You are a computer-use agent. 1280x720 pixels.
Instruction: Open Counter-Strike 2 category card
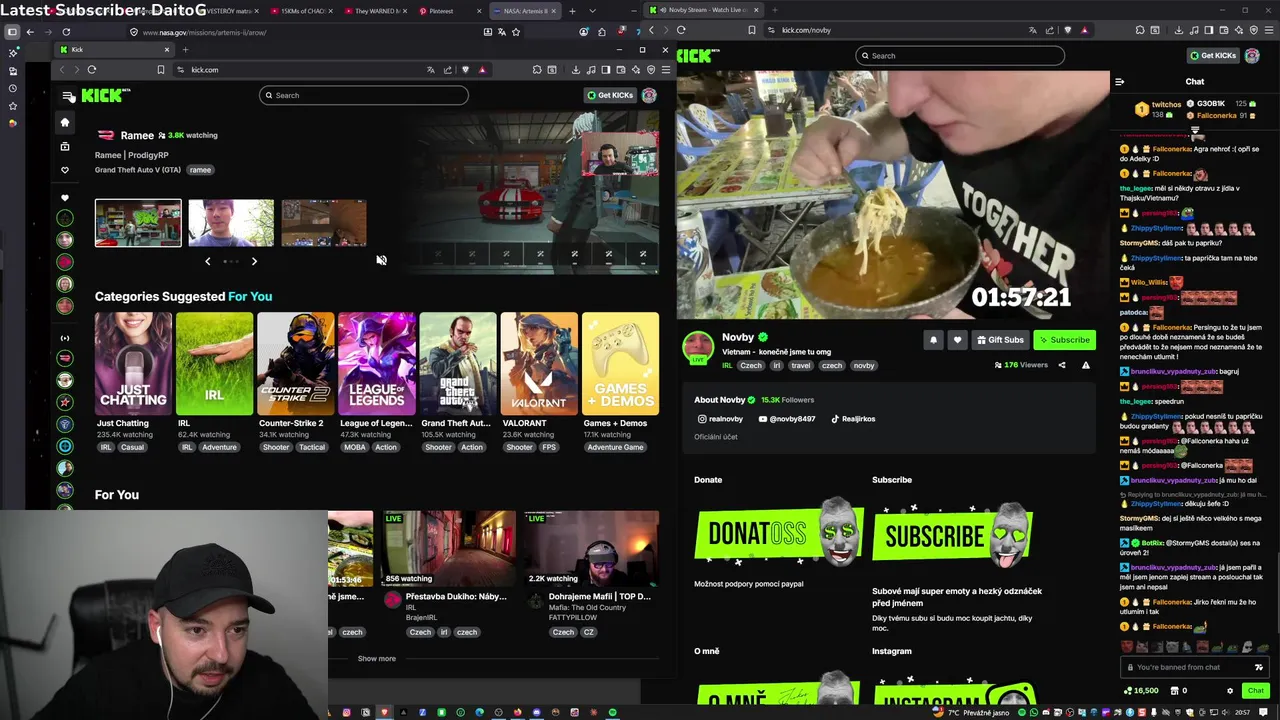pos(296,364)
